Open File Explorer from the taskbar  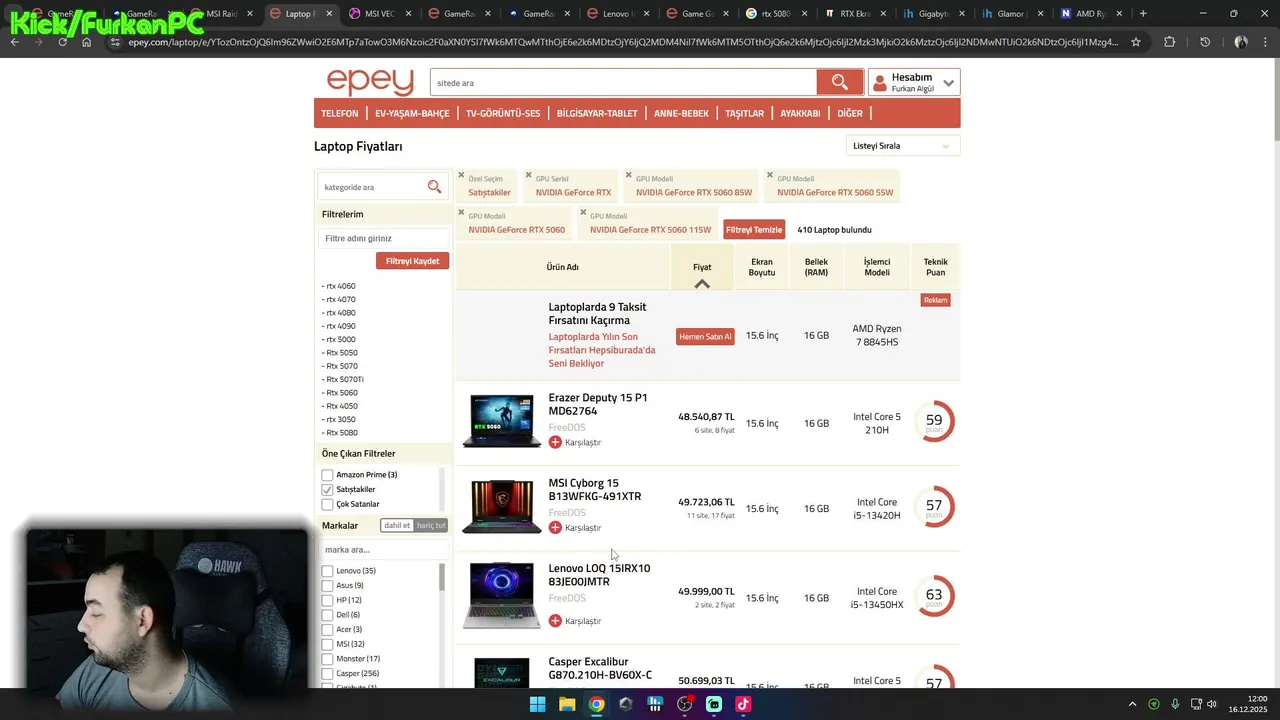567,704
